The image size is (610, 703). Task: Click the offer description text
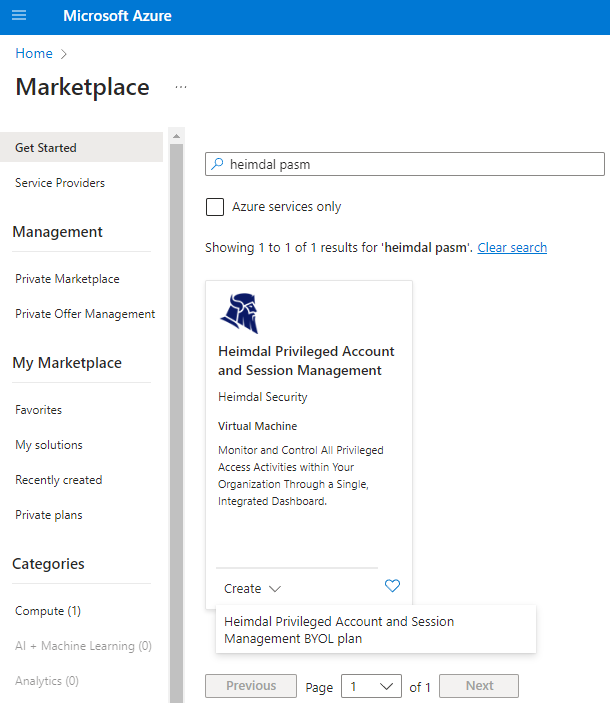[x=301, y=476]
